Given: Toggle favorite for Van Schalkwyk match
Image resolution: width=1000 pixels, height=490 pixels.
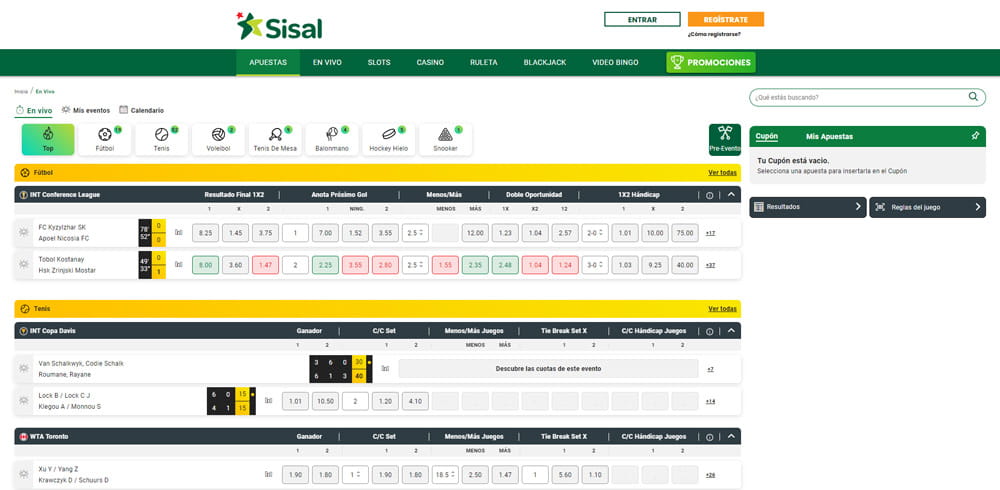Looking at the screenshot, I should click(24, 369).
